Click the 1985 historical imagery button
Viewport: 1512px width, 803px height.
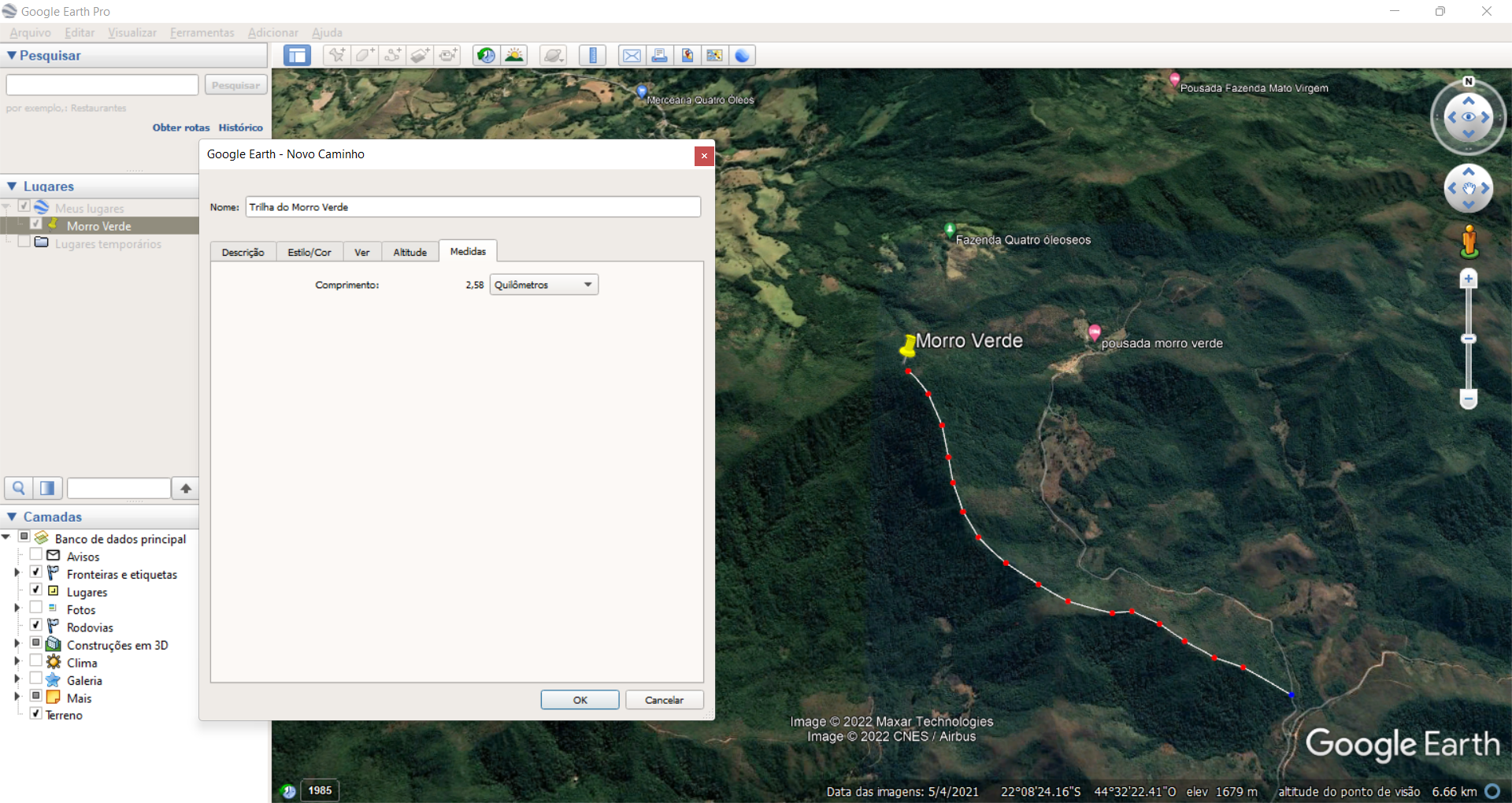(x=320, y=790)
